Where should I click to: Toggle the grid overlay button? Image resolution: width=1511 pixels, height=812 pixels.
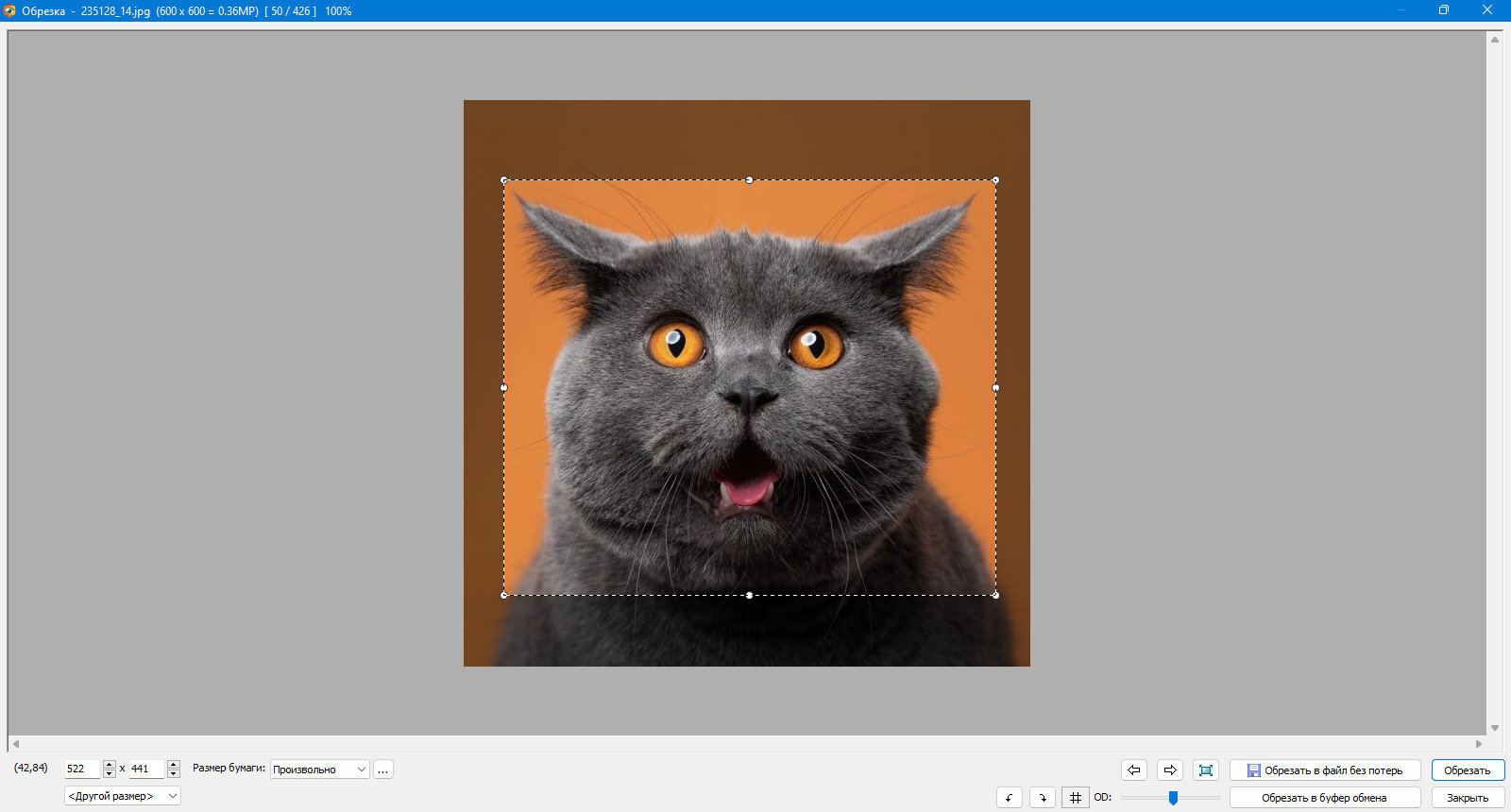[x=1075, y=798]
